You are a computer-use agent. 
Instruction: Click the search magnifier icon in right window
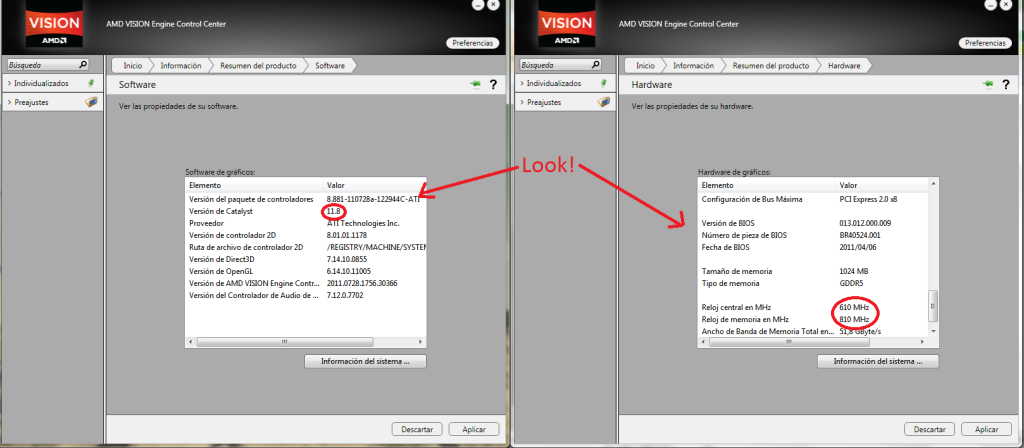click(x=596, y=65)
